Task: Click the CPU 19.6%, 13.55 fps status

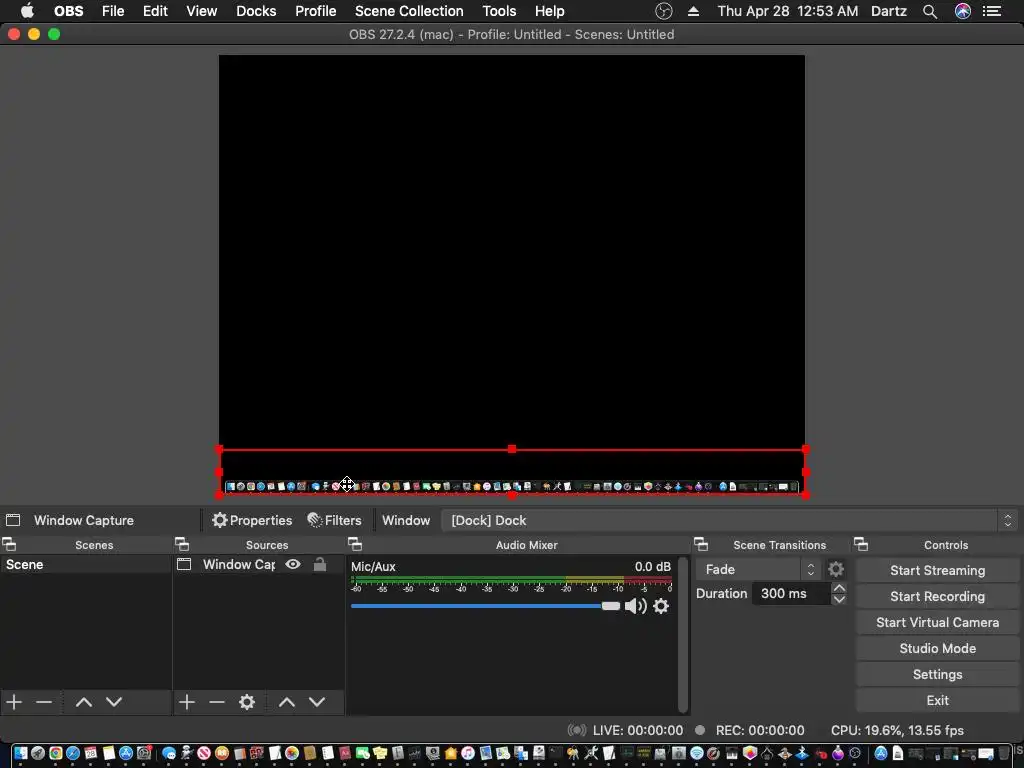Action: pos(897,730)
